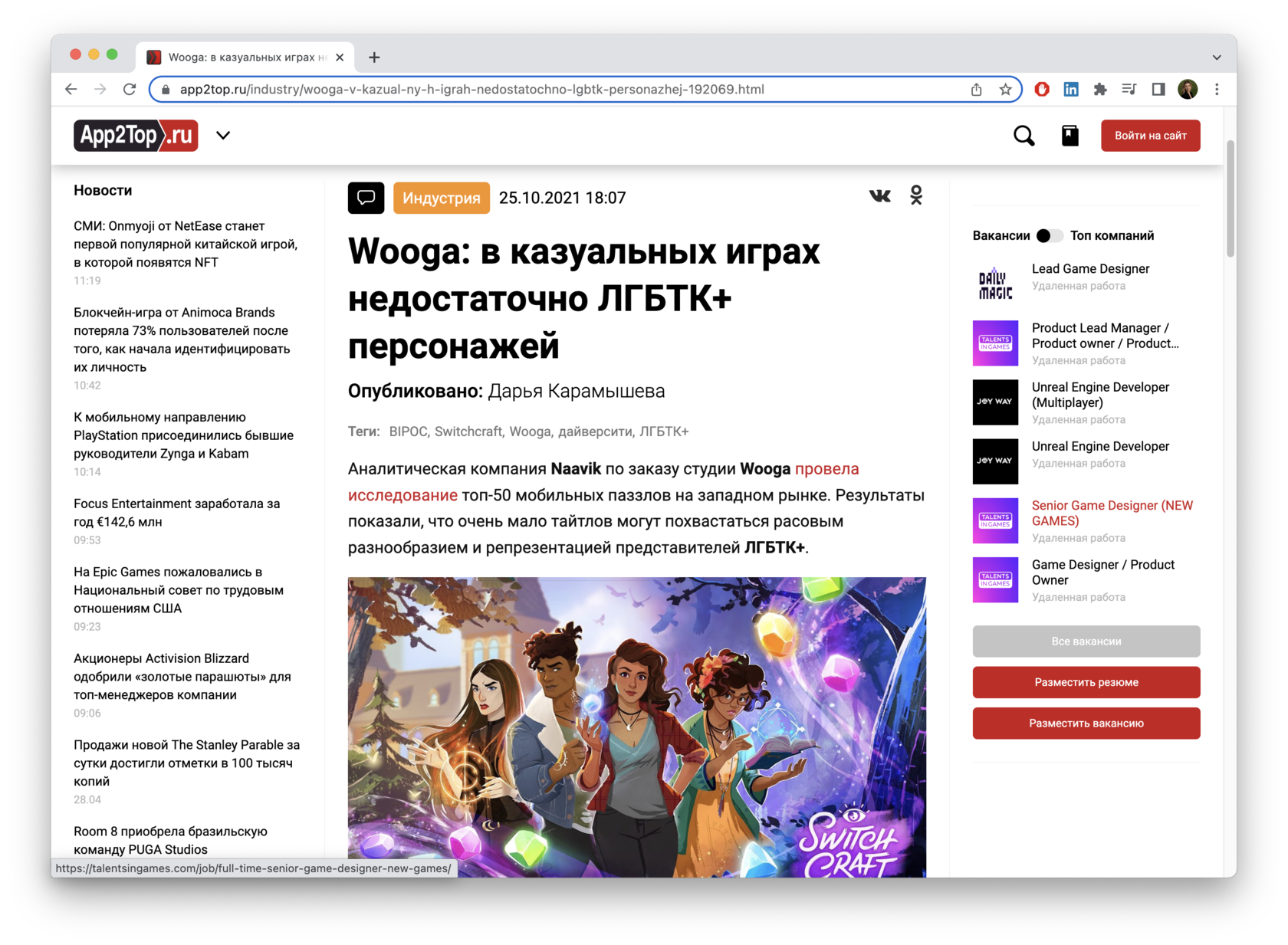This screenshot has height=945, width=1288.
Task: Share article via Odnoklassniki icon
Action: pos(916,196)
